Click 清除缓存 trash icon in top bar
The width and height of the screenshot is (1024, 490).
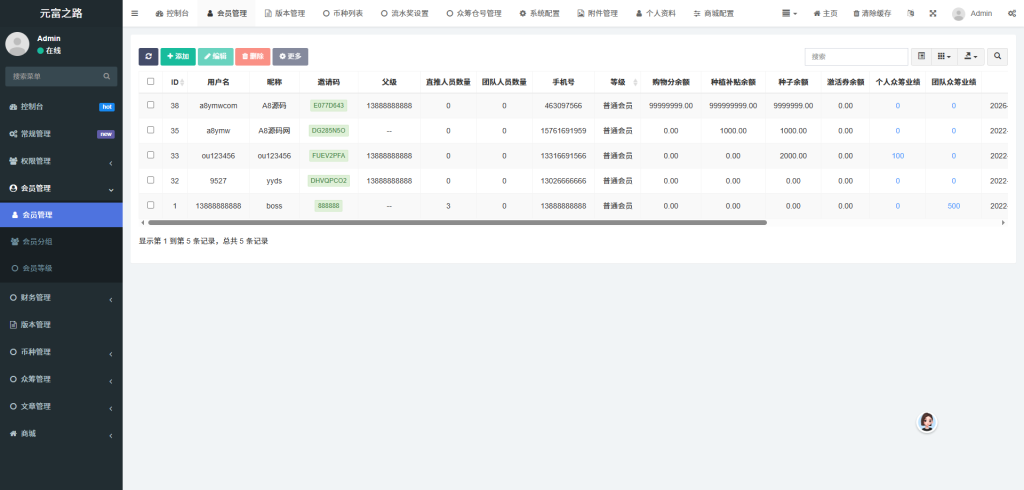[x=872, y=13]
